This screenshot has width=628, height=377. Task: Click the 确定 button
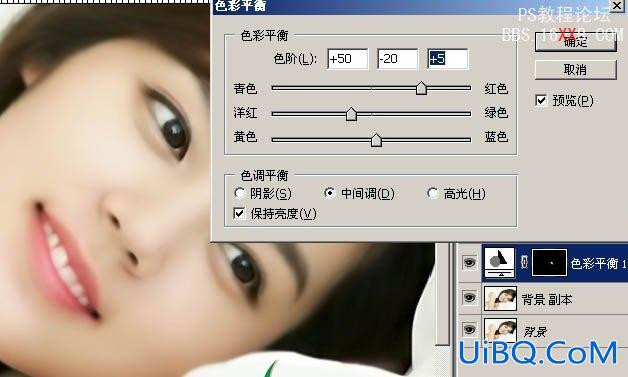(x=576, y=42)
